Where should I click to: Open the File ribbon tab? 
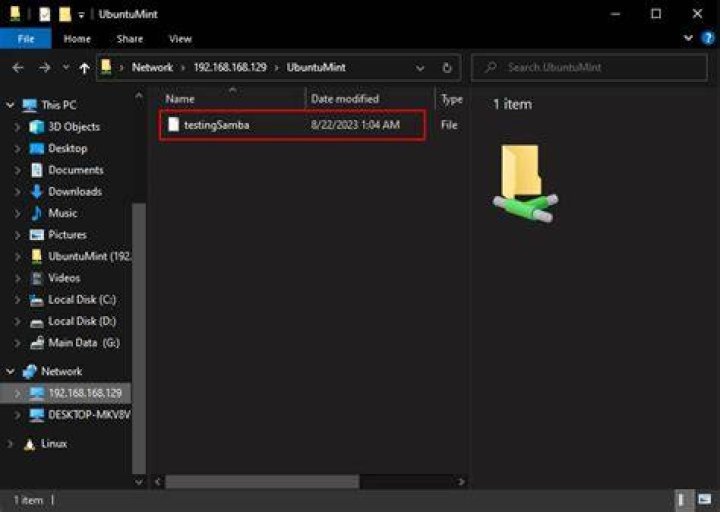pos(26,39)
